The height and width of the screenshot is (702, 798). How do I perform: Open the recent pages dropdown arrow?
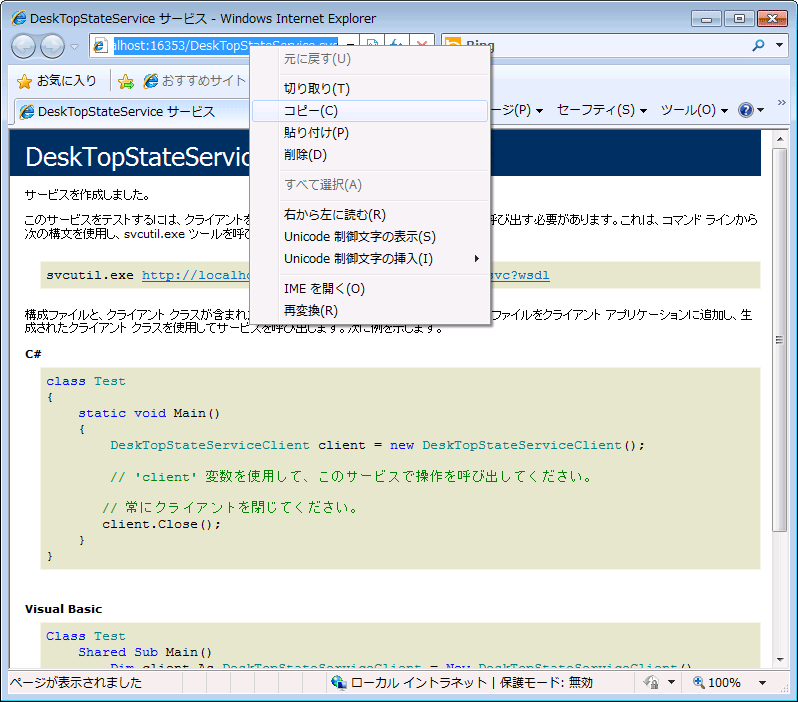tap(75, 47)
